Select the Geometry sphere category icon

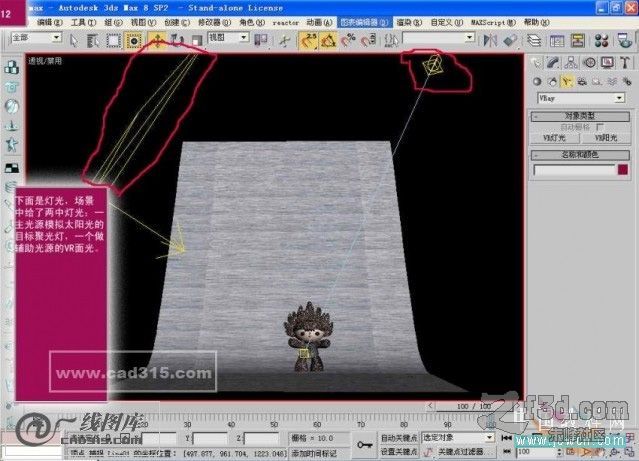coord(537,82)
